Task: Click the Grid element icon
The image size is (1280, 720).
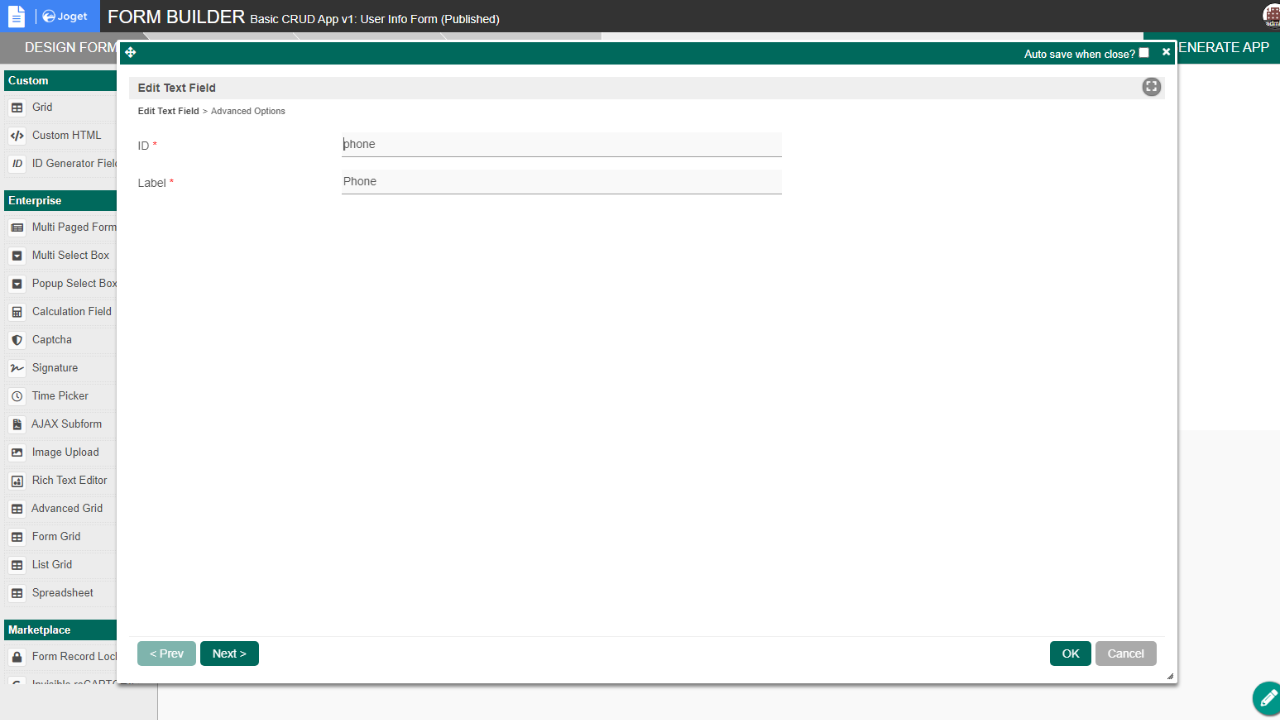Action: [x=17, y=108]
